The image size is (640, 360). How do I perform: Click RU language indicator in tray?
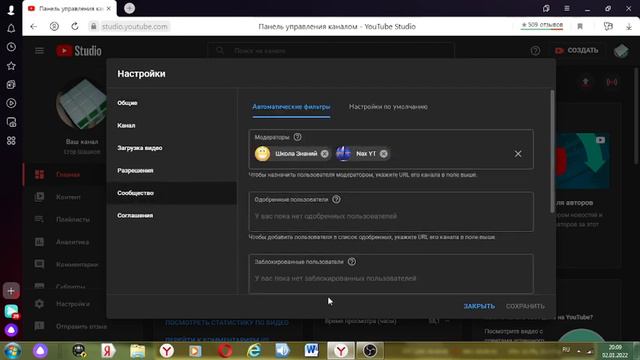[x=566, y=350]
